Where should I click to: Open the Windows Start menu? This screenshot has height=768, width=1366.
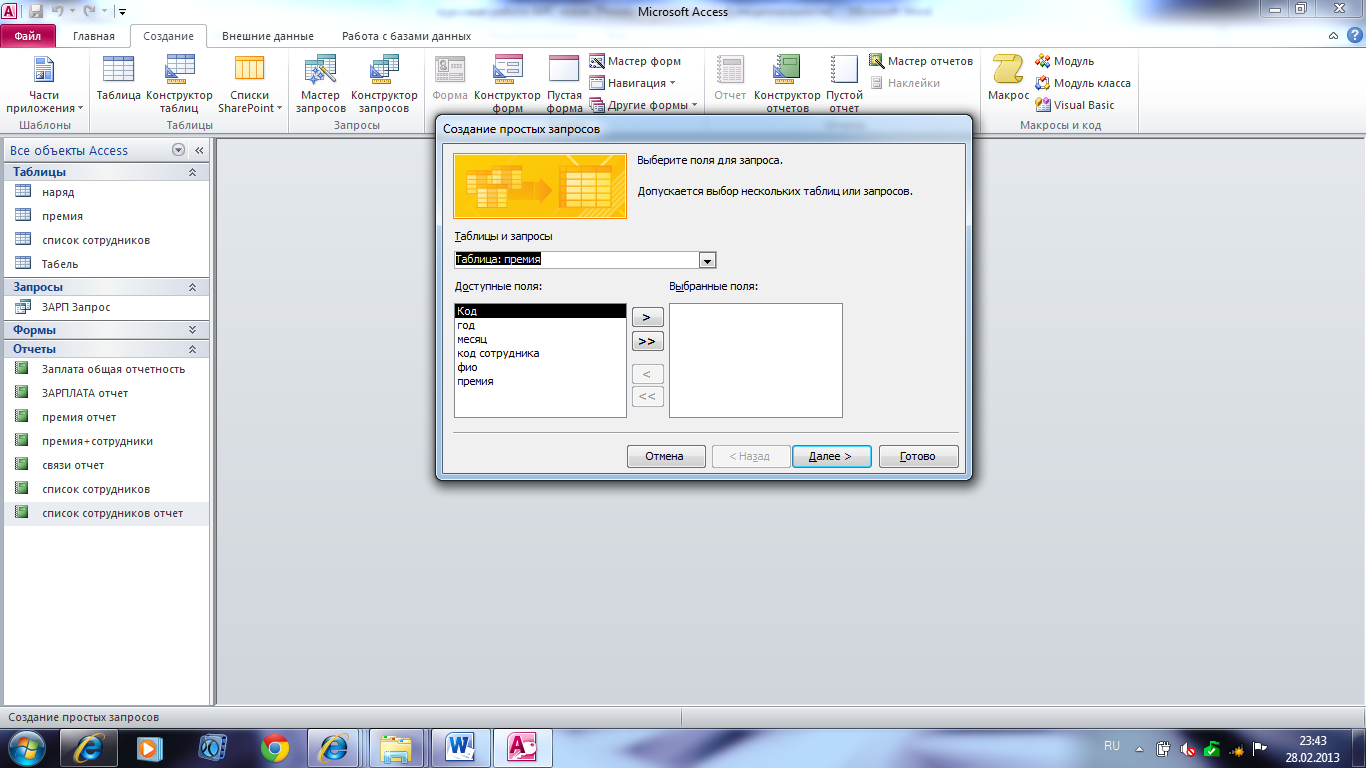tap(27, 747)
